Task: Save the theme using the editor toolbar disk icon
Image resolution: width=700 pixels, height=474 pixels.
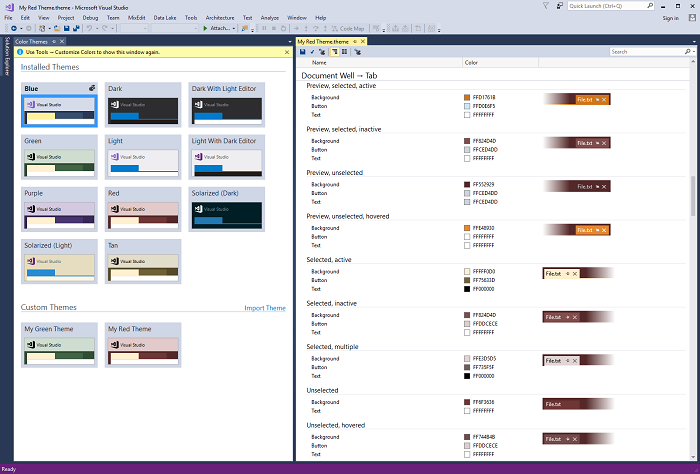Action: (x=303, y=52)
